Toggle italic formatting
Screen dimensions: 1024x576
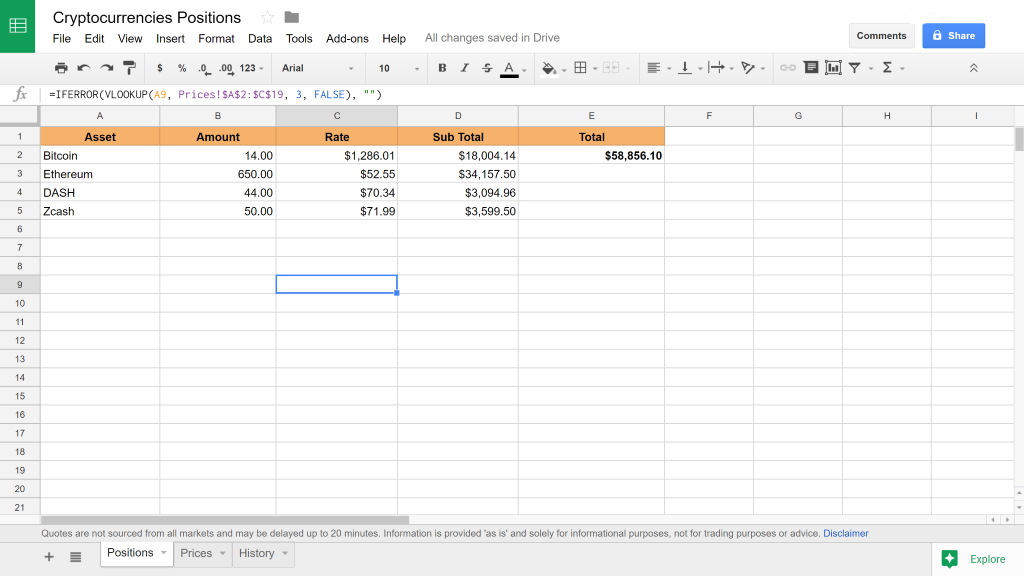(464, 68)
